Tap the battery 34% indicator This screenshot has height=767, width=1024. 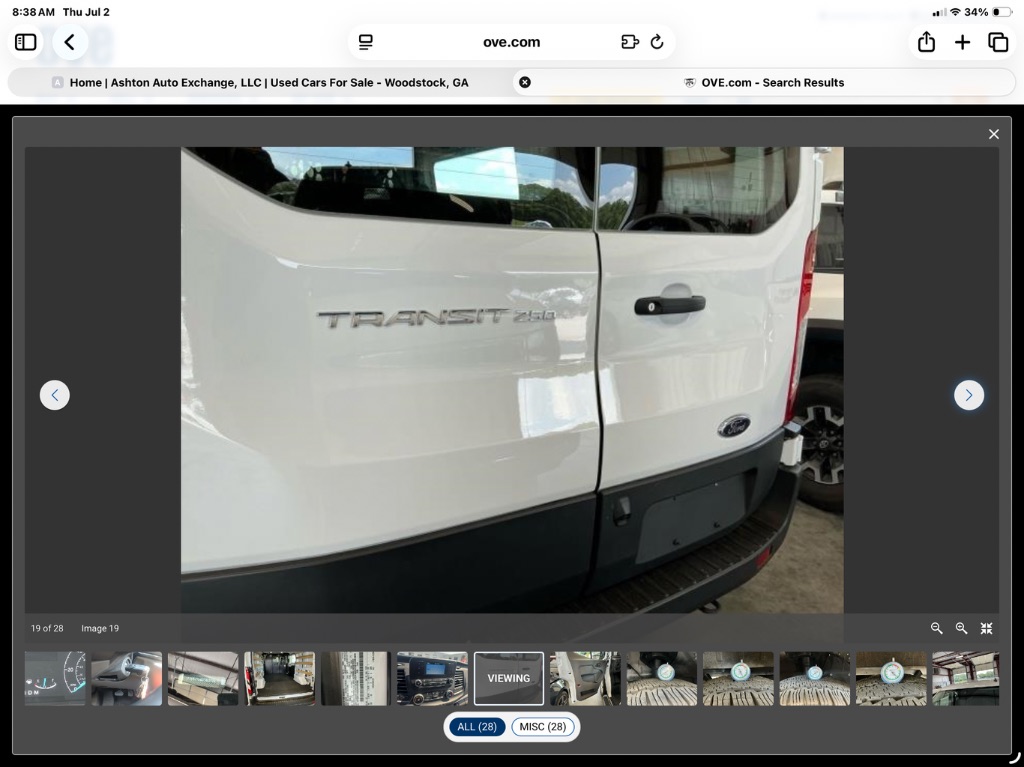(x=988, y=12)
